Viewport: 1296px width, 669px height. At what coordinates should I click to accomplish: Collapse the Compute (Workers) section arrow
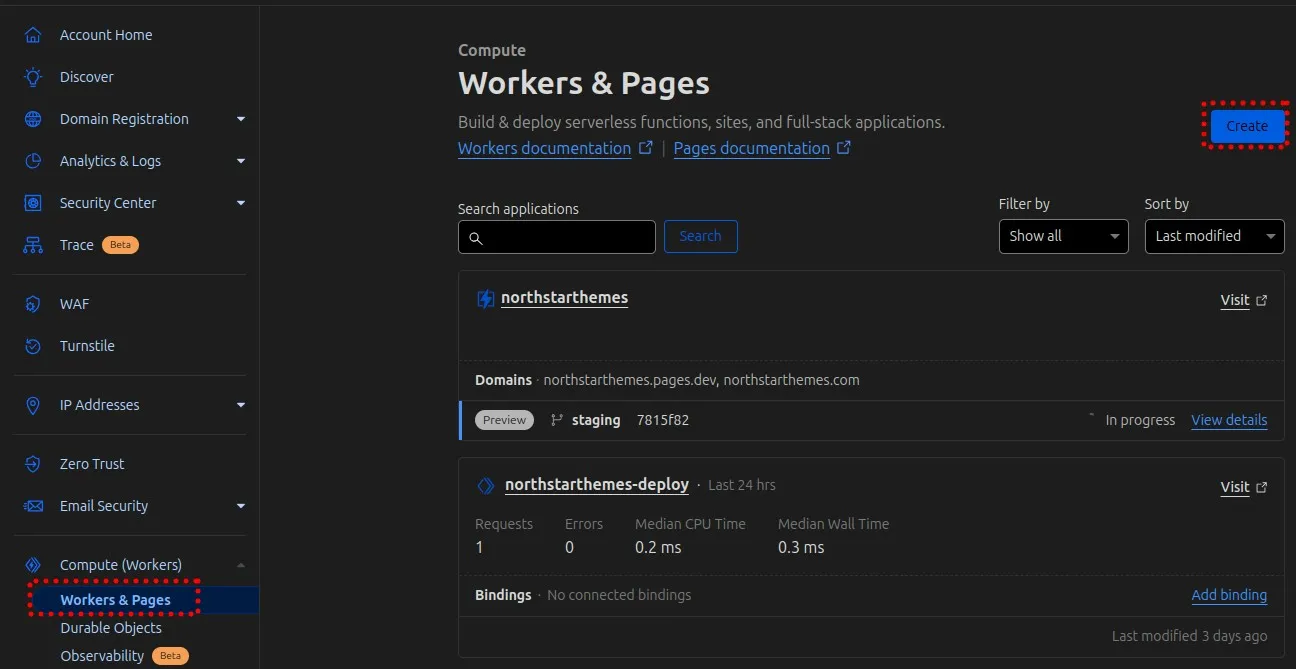(x=240, y=565)
